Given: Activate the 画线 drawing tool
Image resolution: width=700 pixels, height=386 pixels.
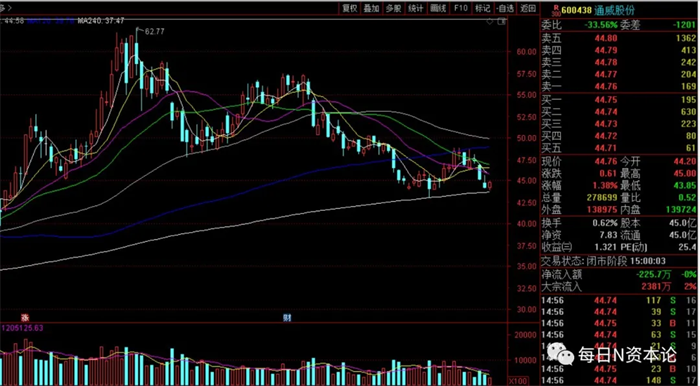Looking at the screenshot, I should click(x=438, y=8).
